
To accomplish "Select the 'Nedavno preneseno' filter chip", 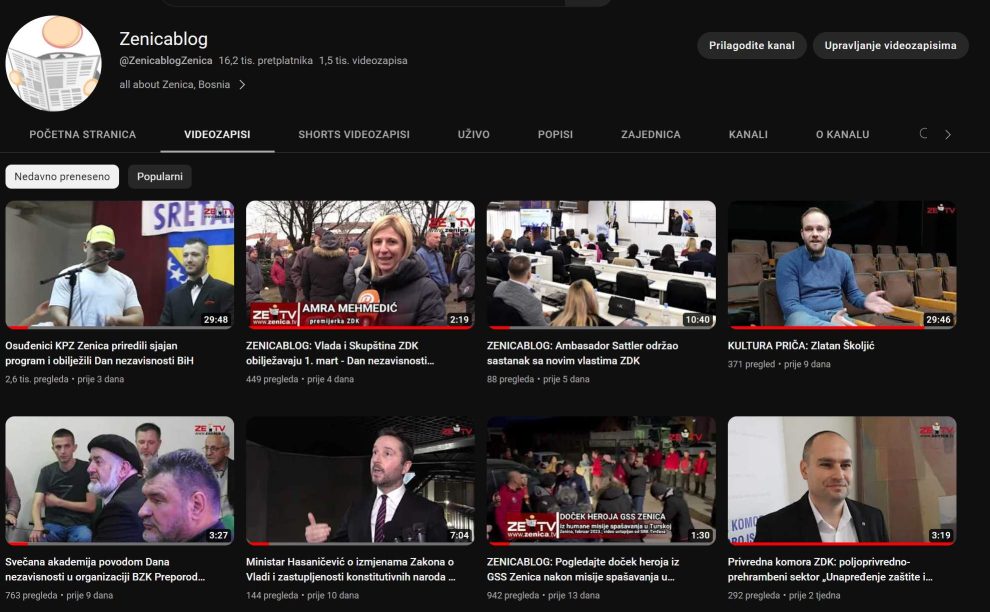I will point(62,177).
